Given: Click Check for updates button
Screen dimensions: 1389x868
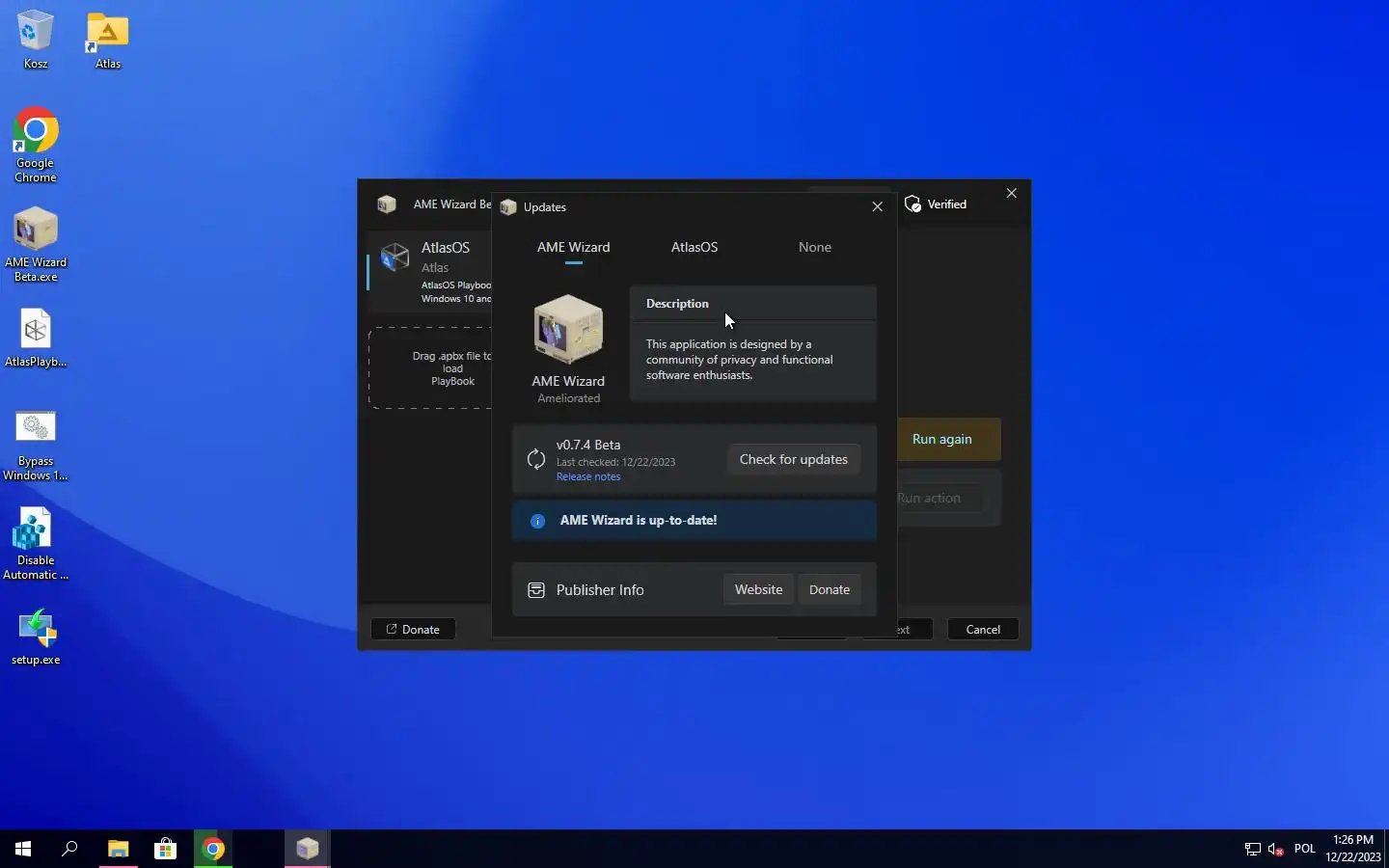Looking at the screenshot, I should [x=794, y=459].
